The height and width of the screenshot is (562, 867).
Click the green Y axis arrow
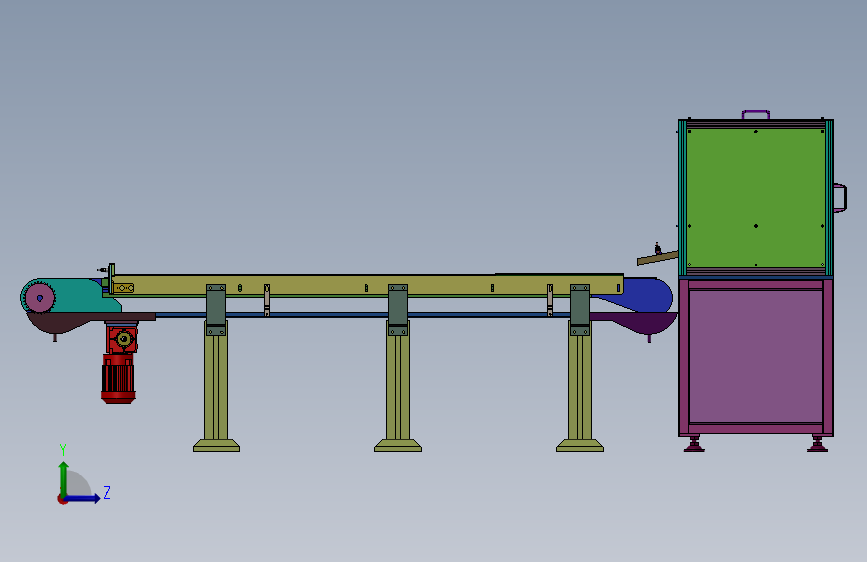pyautogui.click(x=64, y=478)
